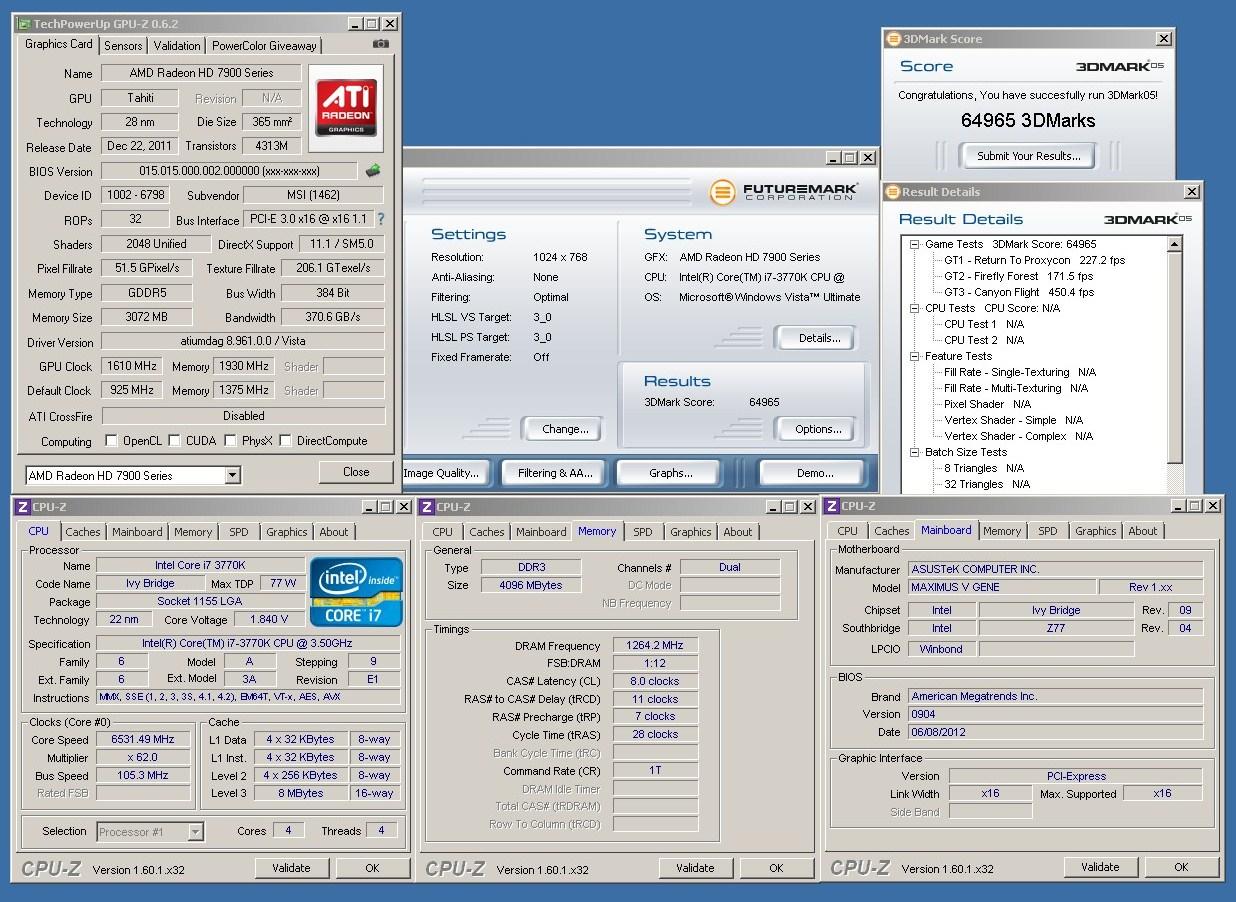Click the GPU Clock 1610 MHz value
The width and height of the screenshot is (1236, 902).
point(133,366)
